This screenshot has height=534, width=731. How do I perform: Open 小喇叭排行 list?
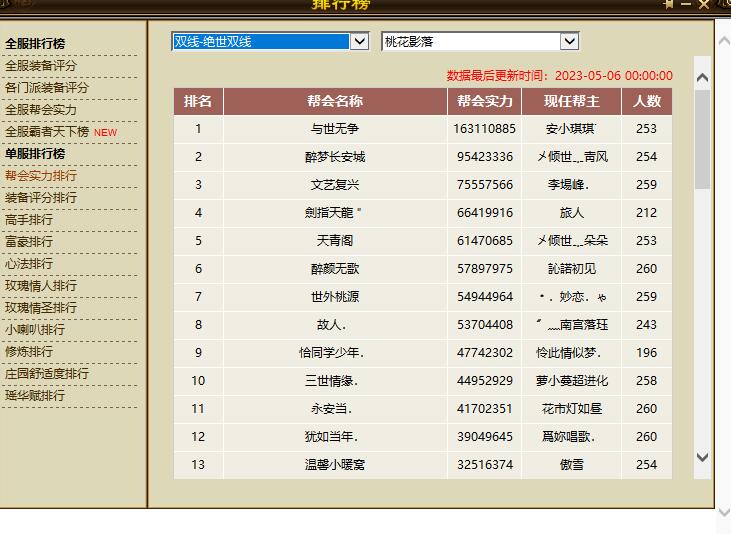click(x=35, y=330)
